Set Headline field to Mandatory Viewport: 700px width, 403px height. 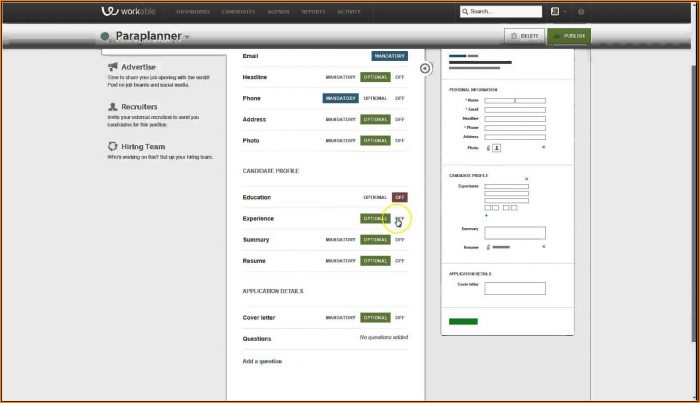[341, 77]
